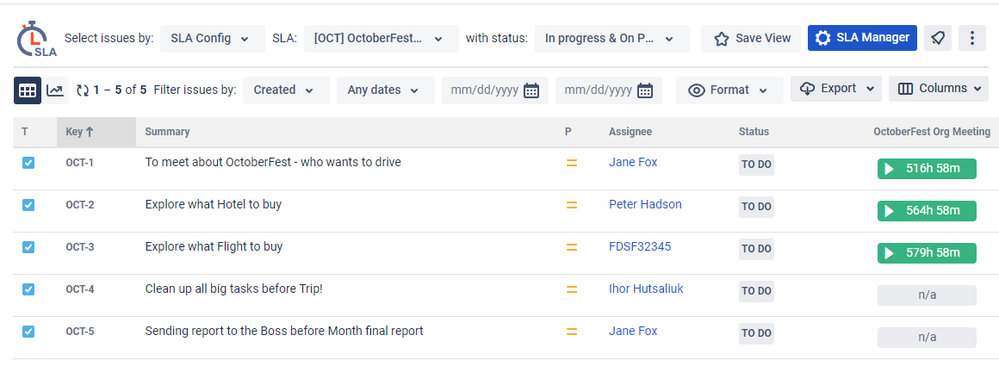Click the refresh issues icon
999x379 pixels.
coord(82,90)
